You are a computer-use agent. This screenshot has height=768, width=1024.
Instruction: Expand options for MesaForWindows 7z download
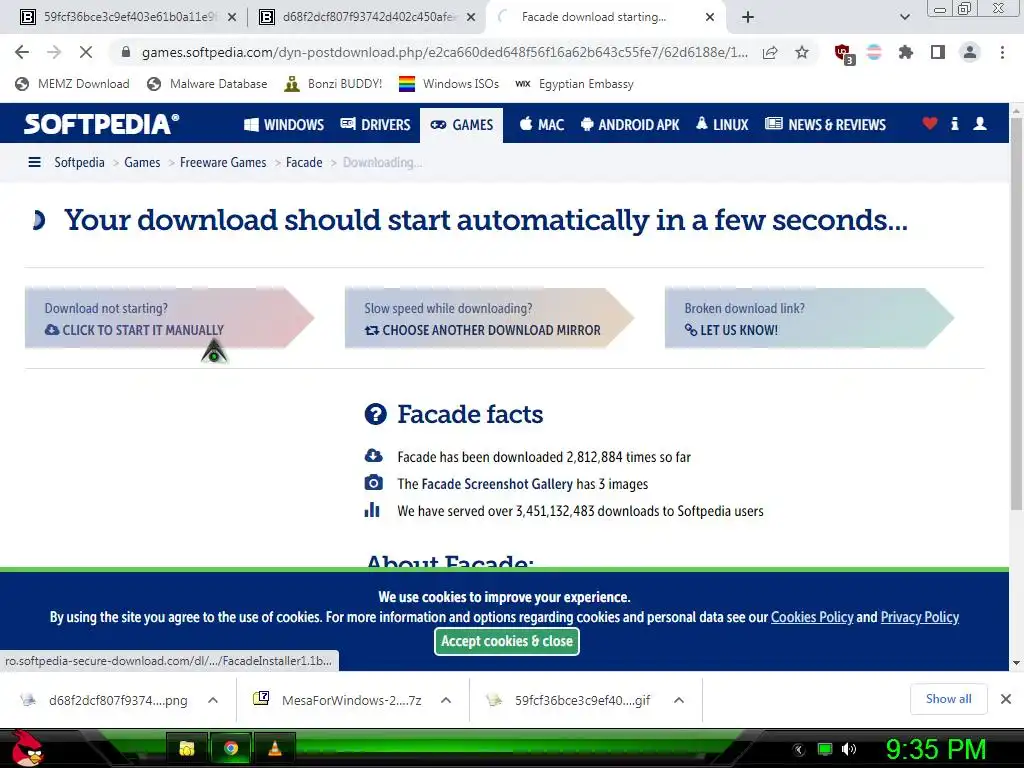pyautogui.click(x=446, y=700)
